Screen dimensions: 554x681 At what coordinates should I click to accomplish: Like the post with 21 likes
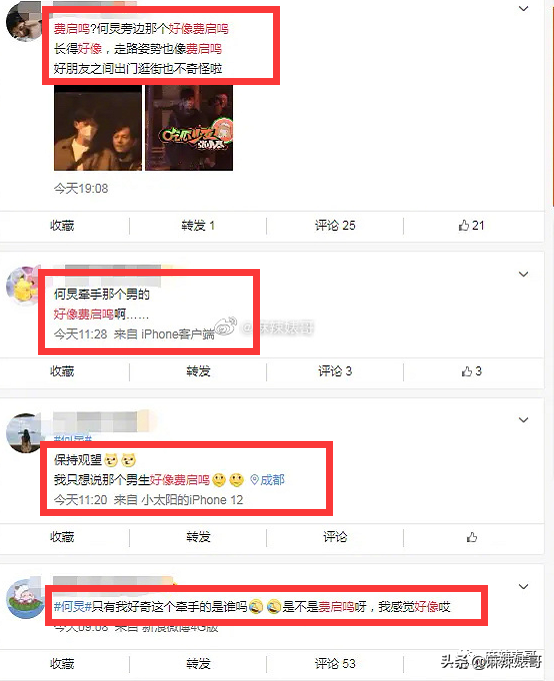coord(471,226)
